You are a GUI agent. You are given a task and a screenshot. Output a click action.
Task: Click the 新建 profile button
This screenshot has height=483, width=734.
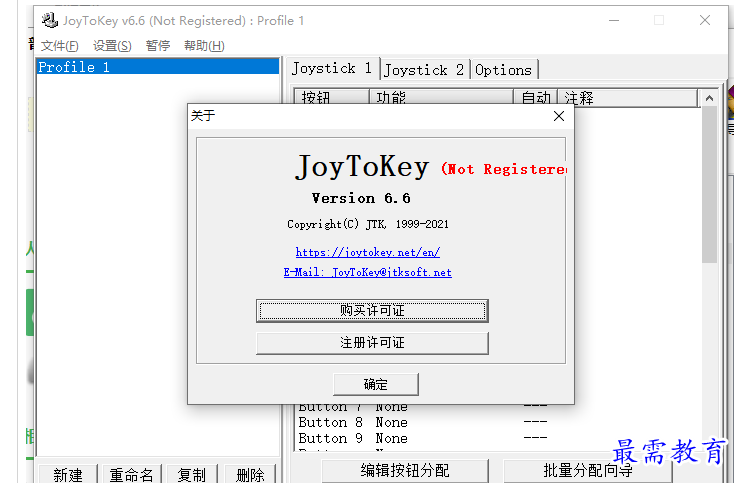[x=68, y=474]
